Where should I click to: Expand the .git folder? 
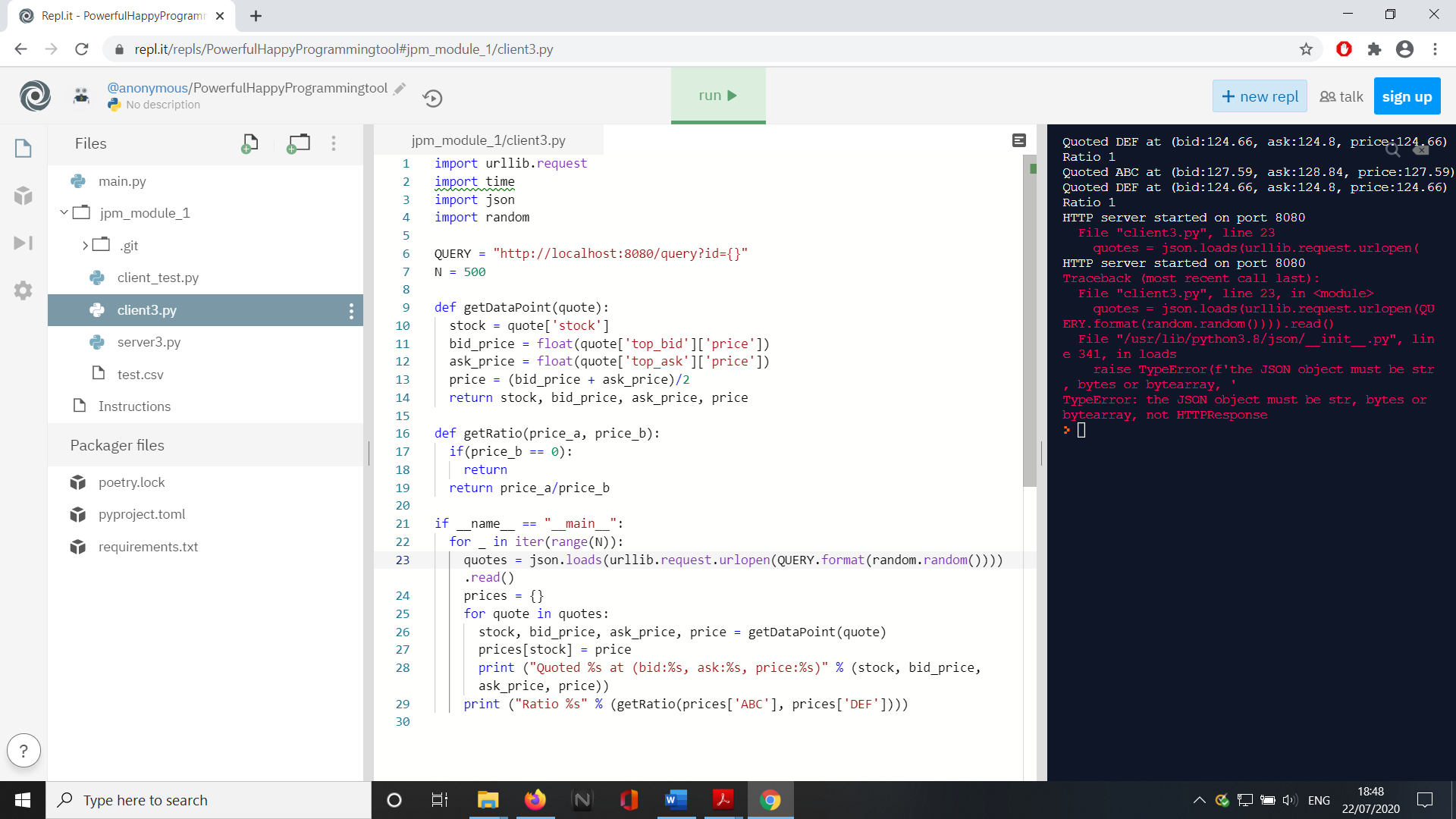(x=83, y=245)
